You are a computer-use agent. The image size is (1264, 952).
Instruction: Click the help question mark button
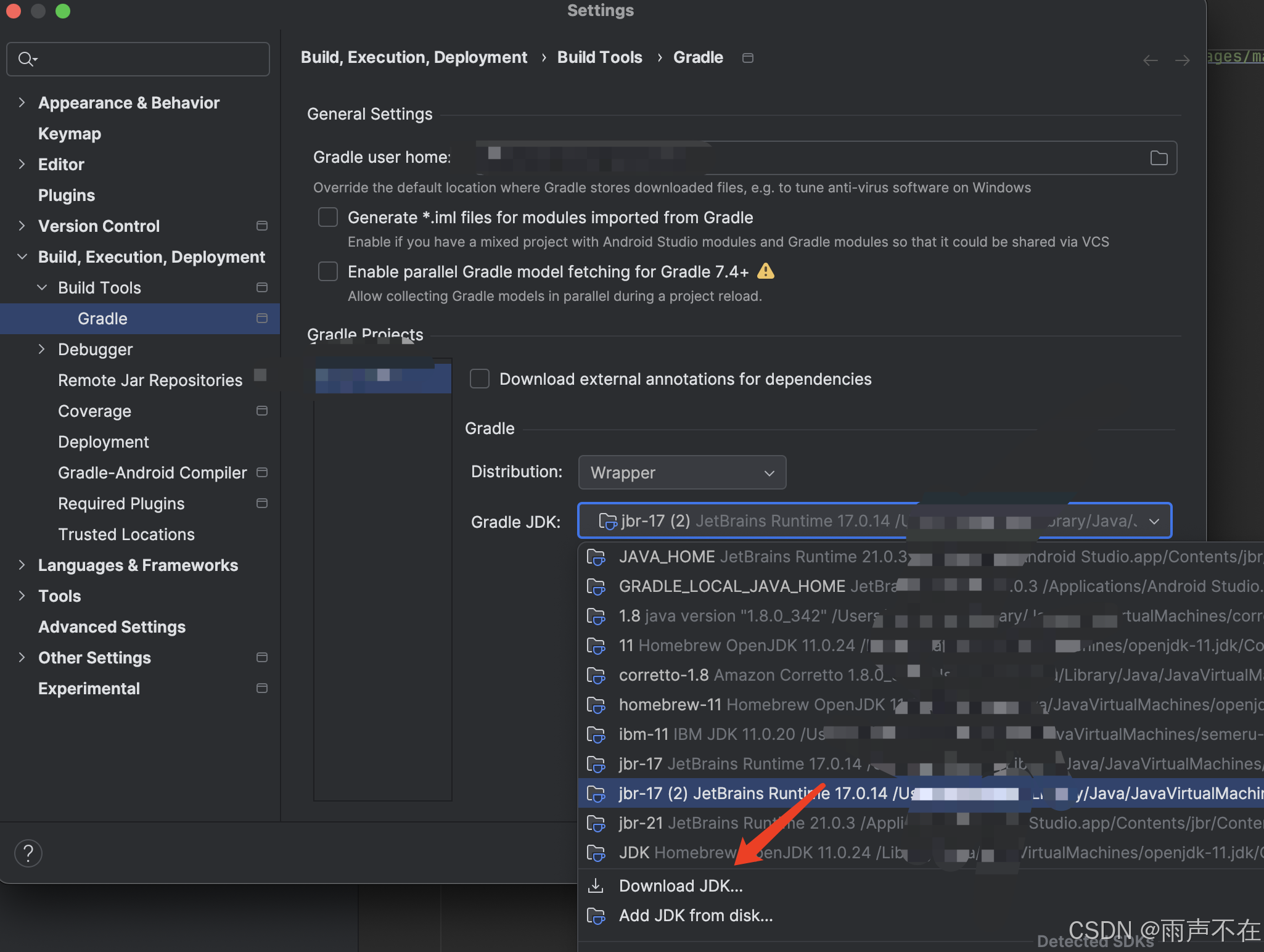[28, 853]
